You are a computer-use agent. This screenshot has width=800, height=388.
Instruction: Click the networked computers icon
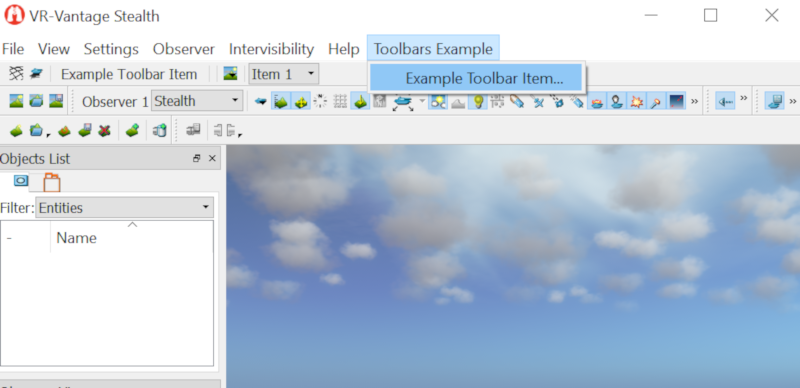coord(193,131)
